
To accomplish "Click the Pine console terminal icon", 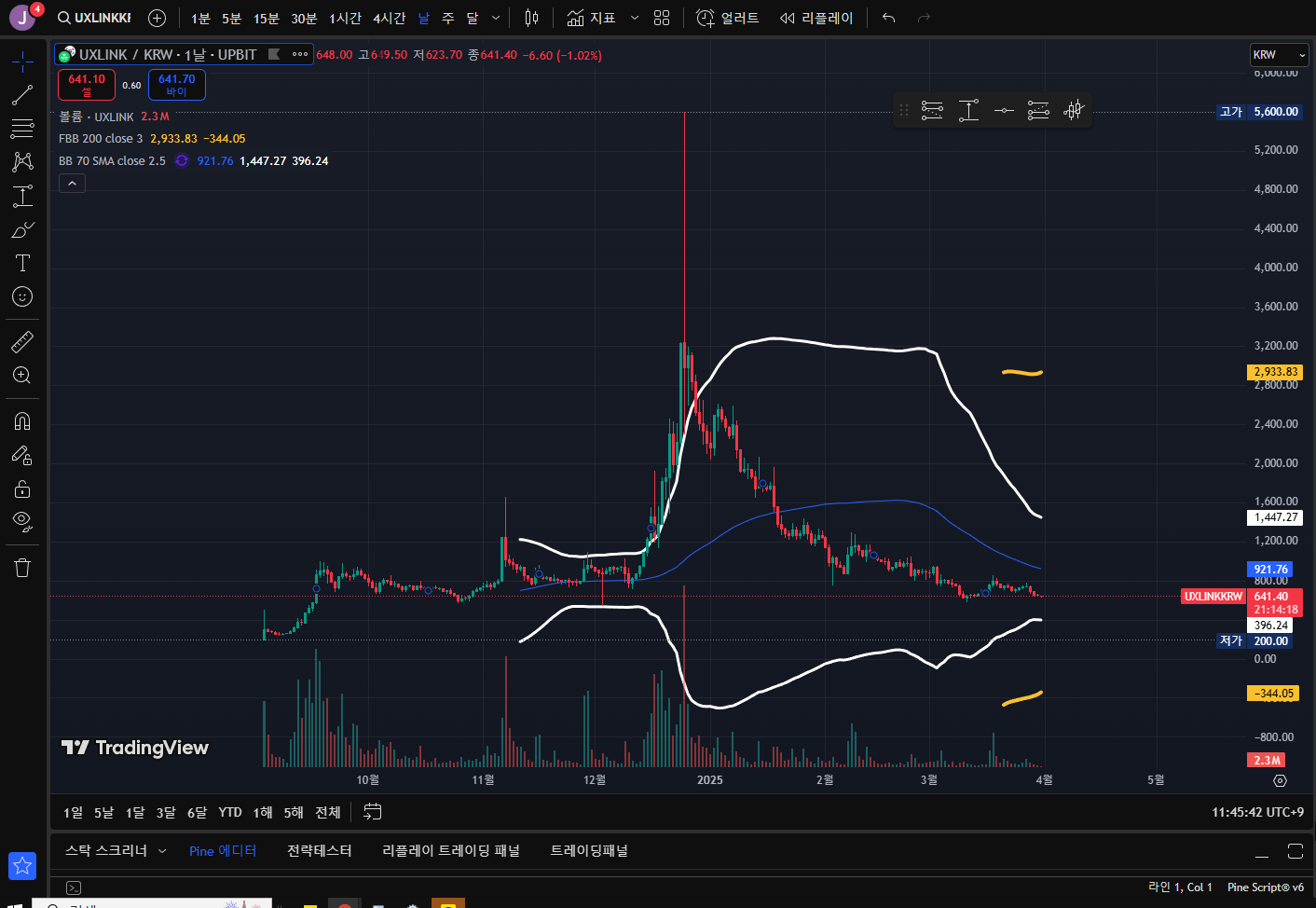I will tap(74, 887).
